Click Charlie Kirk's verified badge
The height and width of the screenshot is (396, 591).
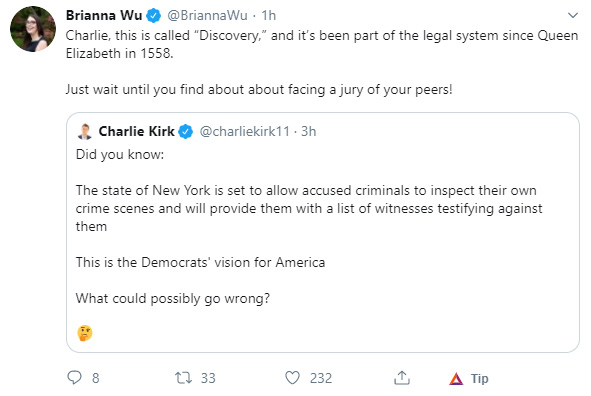tap(185, 131)
